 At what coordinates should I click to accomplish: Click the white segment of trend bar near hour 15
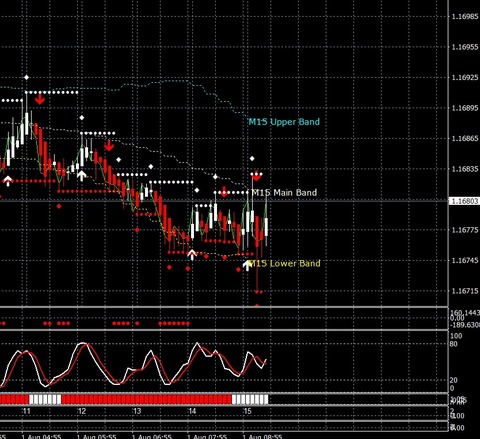[250, 399]
